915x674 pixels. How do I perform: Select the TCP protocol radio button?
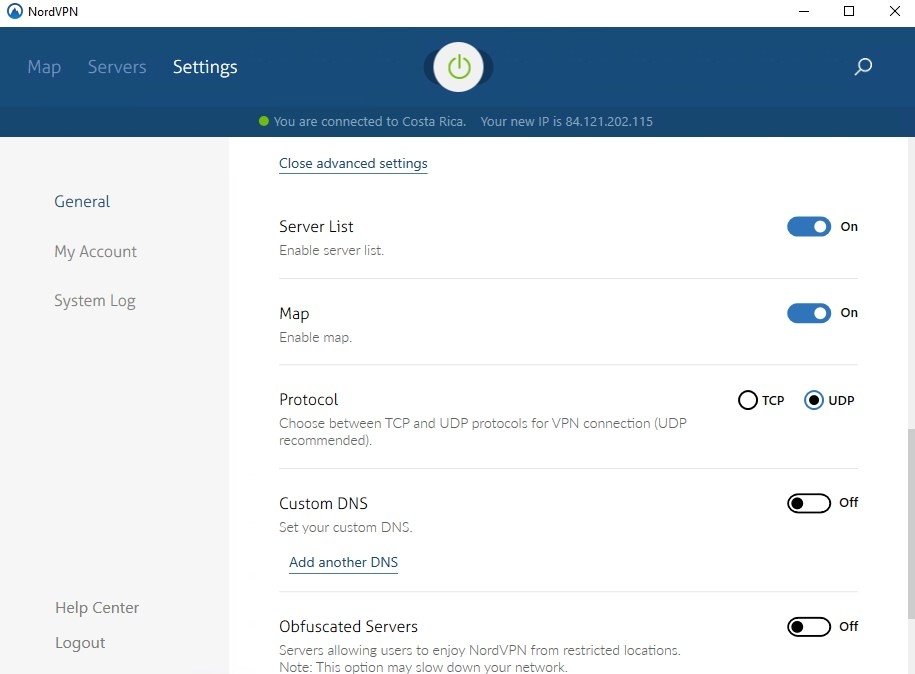pos(748,401)
